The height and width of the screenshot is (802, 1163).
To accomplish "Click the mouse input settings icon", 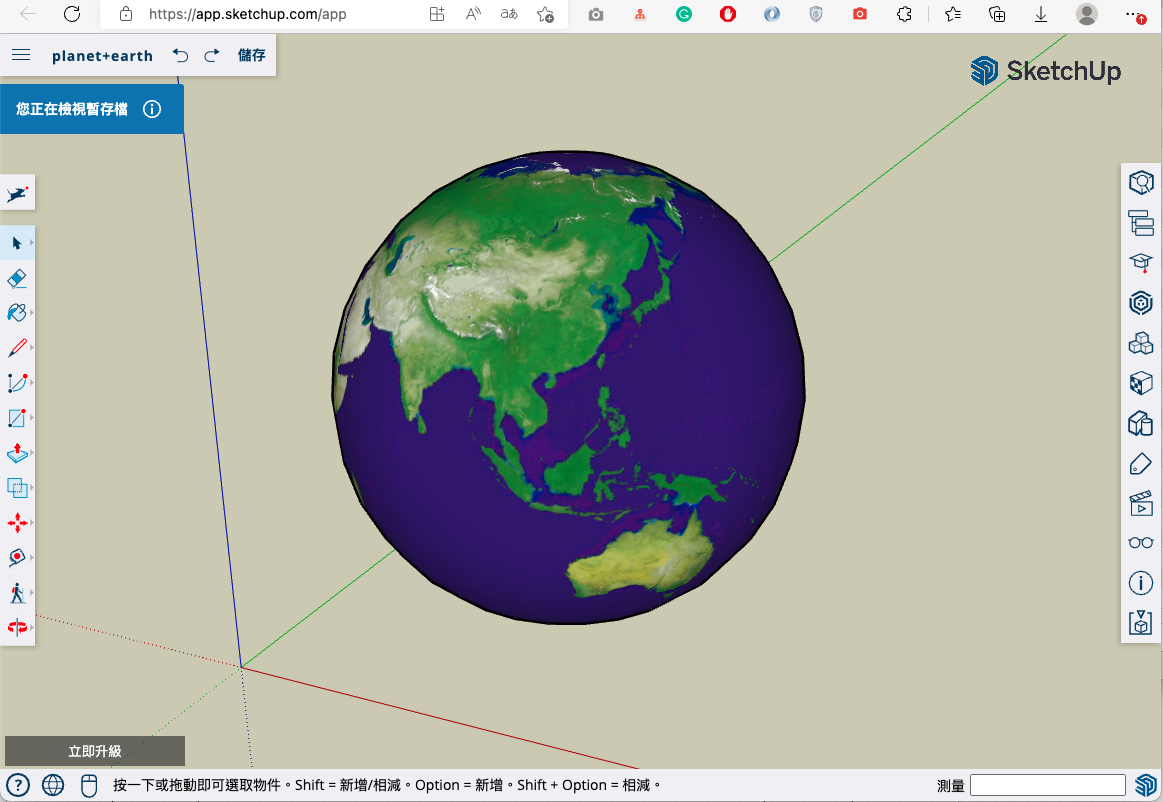I will click(x=88, y=785).
